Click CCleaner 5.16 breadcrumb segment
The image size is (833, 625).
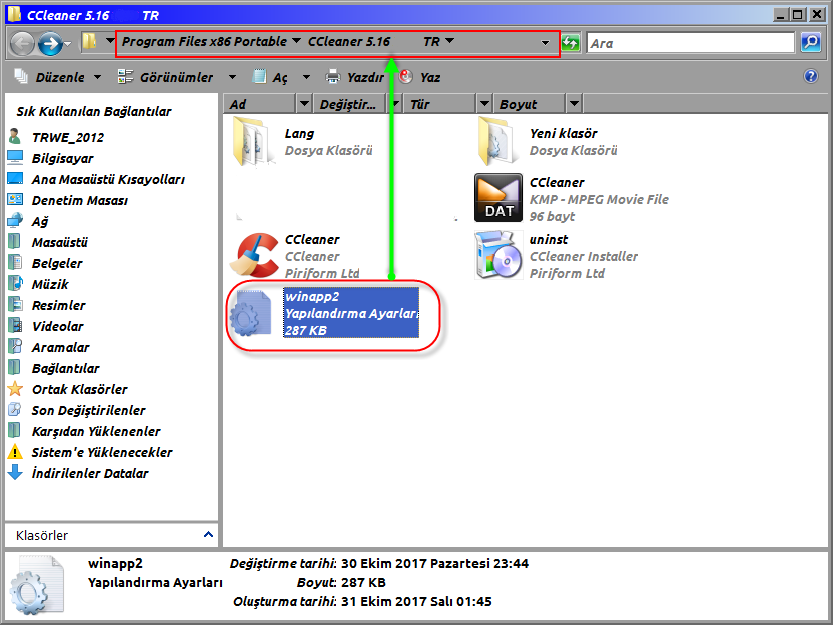coord(349,41)
